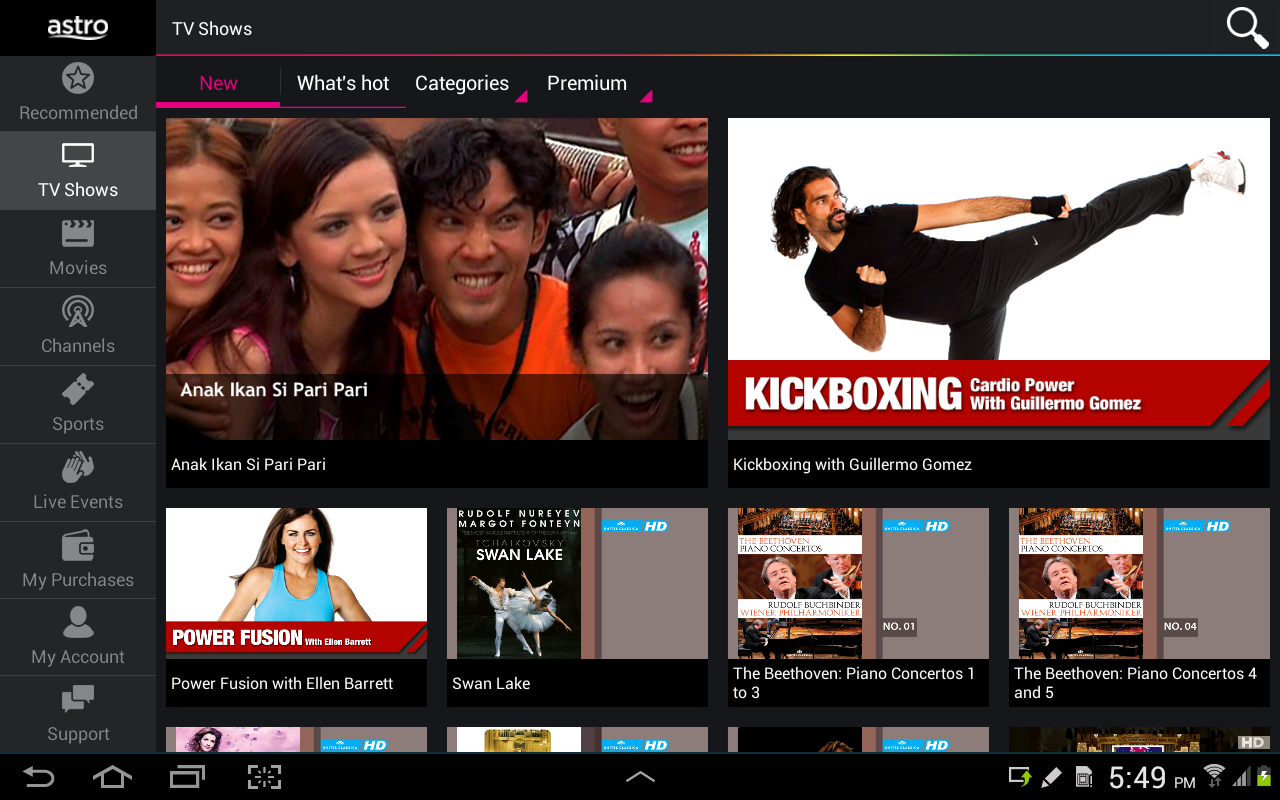Open Power Fusion with Ellen Barrett thumbnail
Viewport: 1280px width, 800px height.
tap(296, 583)
